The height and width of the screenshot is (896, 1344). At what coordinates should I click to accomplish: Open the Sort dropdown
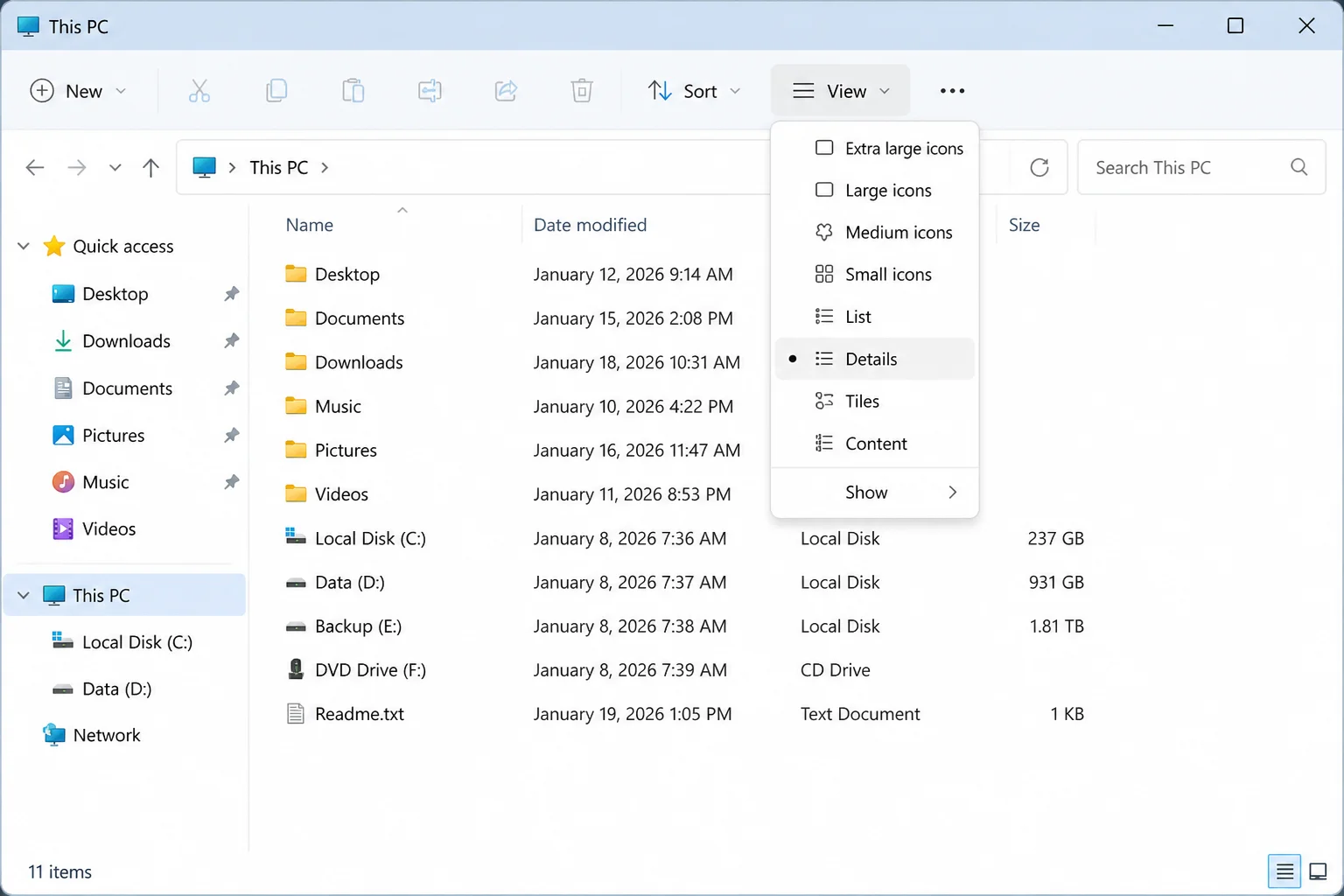click(x=695, y=91)
